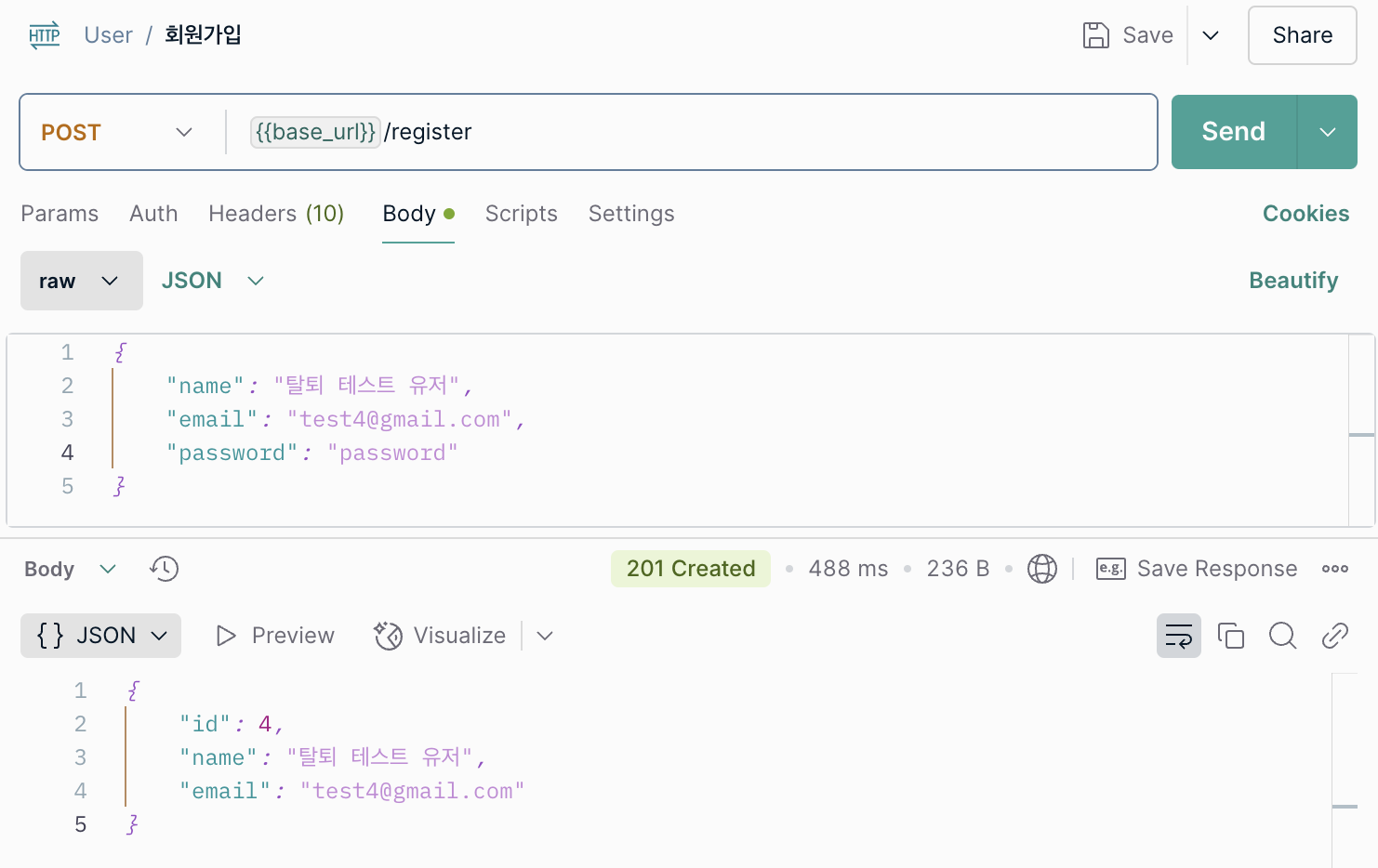Click the HTTP request type icon

click(x=44, y=35)
